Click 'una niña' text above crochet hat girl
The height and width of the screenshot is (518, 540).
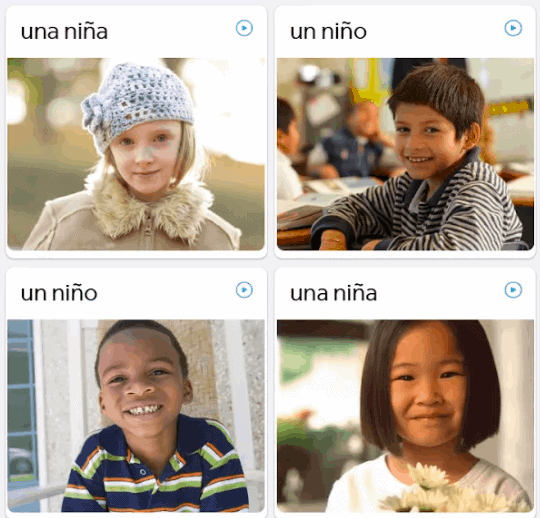point(64,32)
